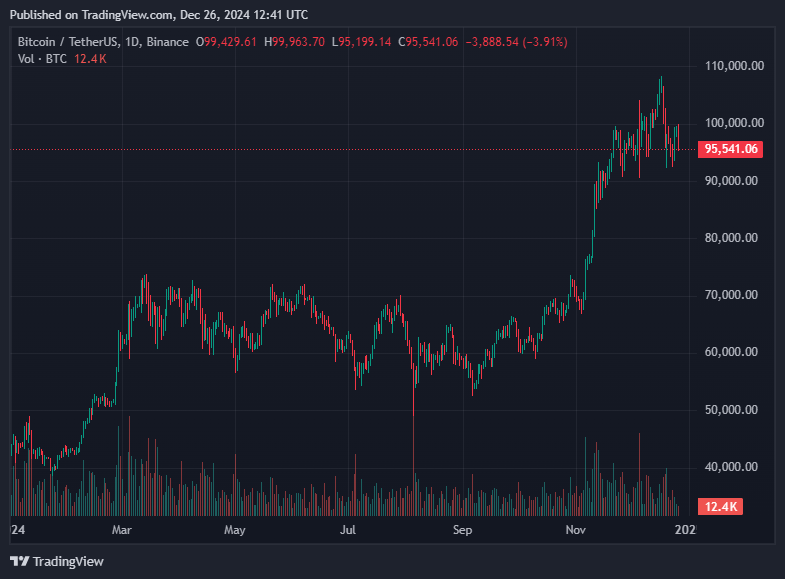
Task: Click the 100,000.00 price axis label
Action: 734,123
